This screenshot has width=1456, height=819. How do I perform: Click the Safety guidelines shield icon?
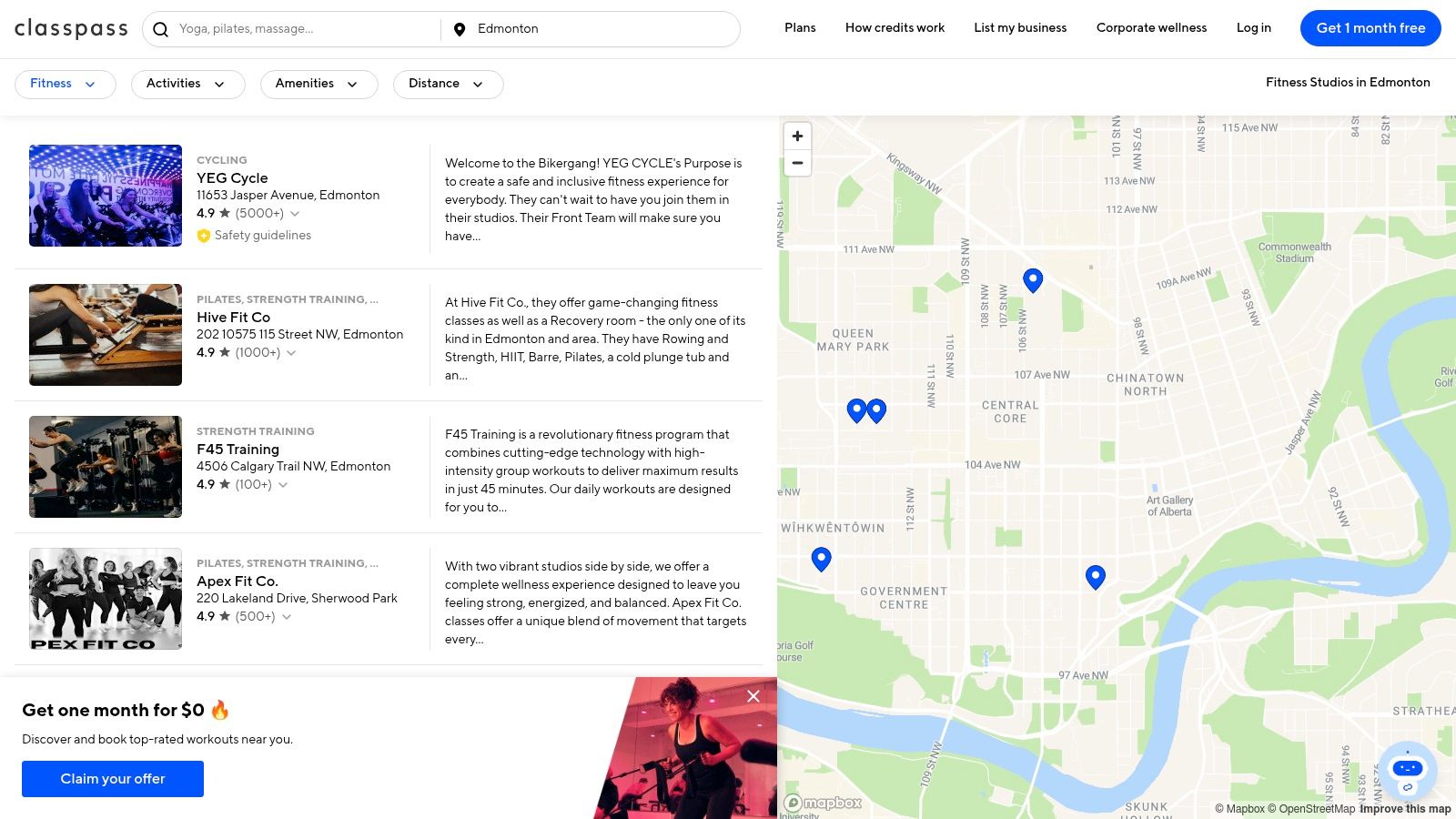point(204,236)
